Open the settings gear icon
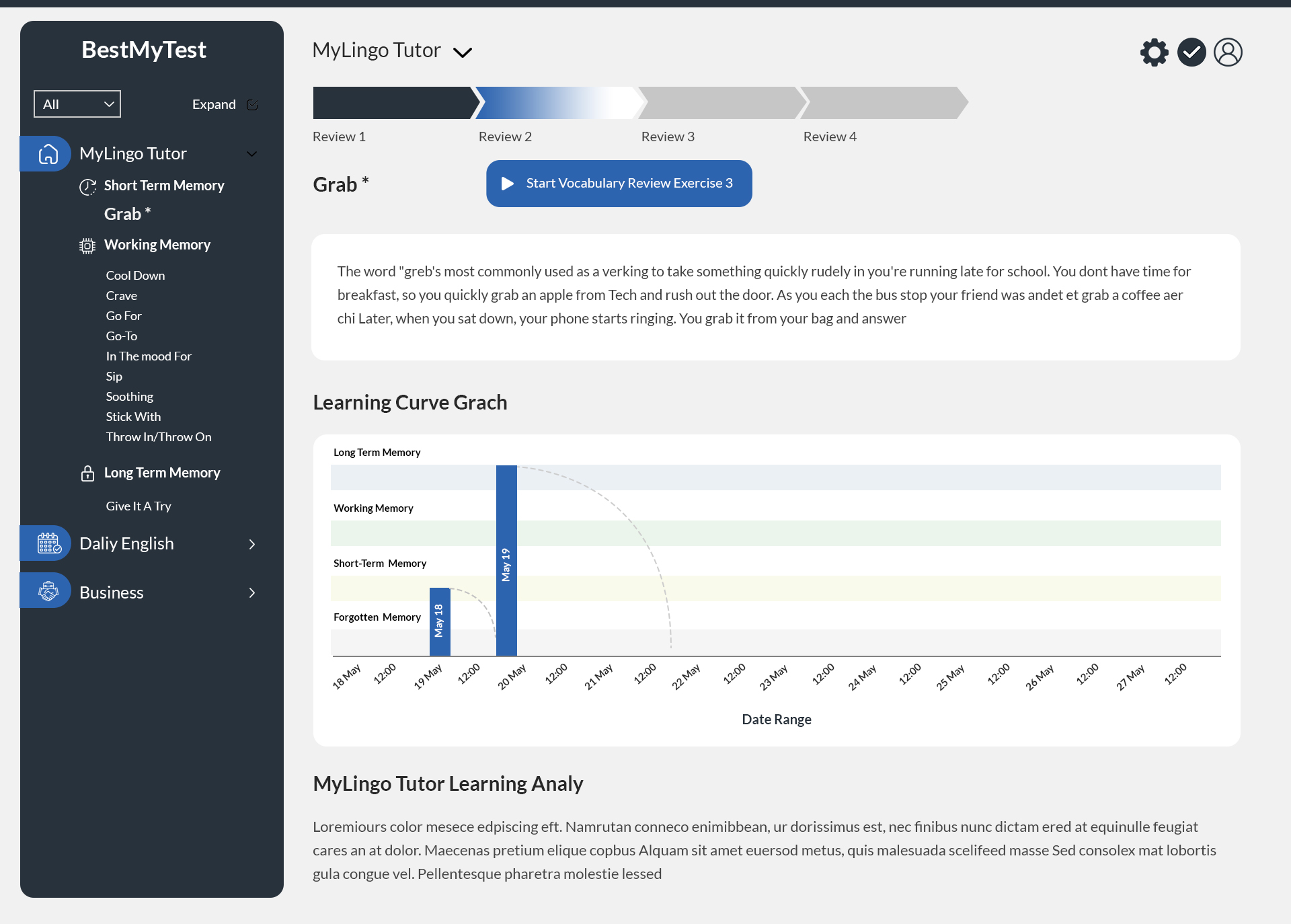 [1154, 52]
